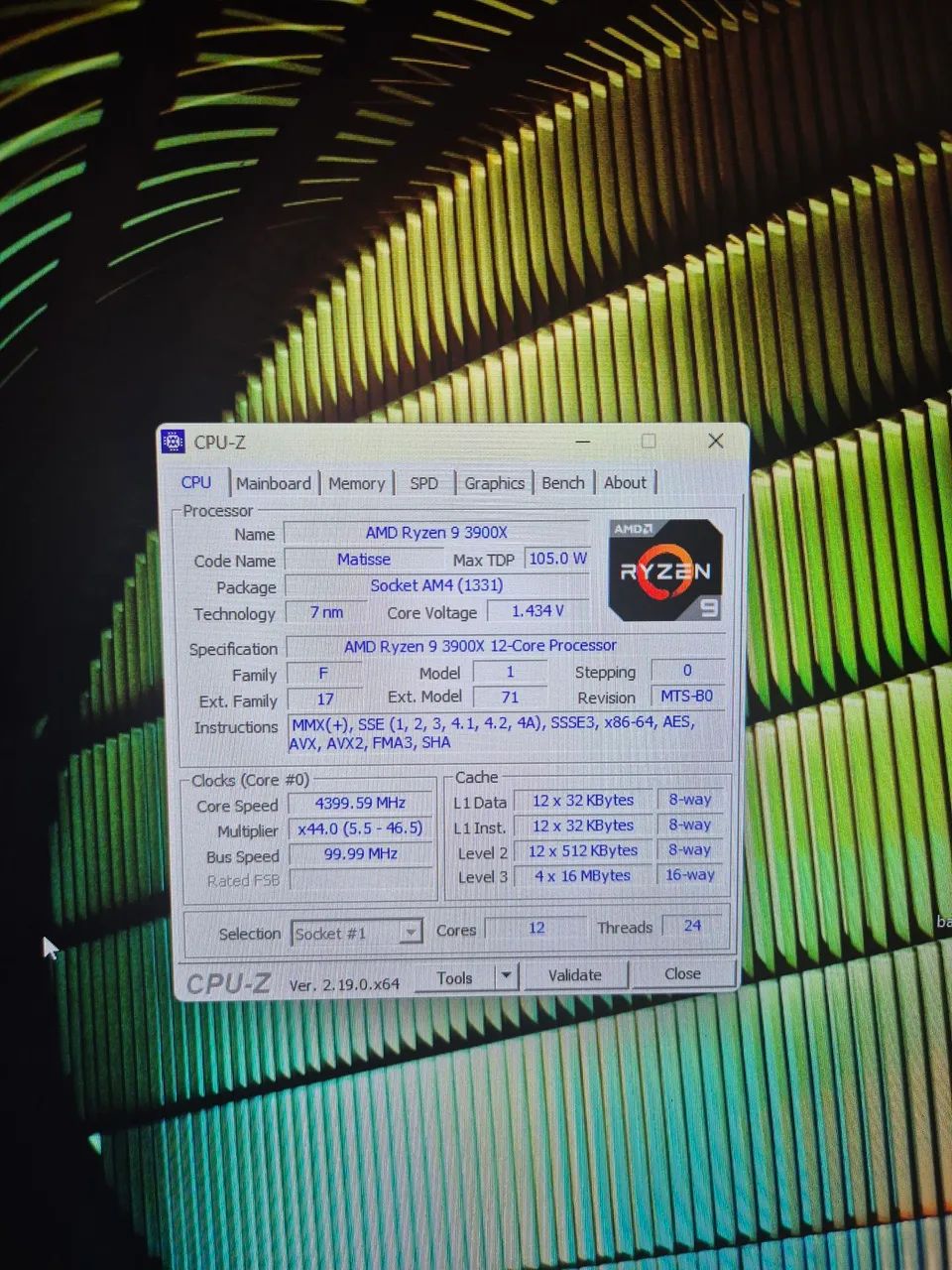952x1270 pixels.
Task: Click the Validate button
Action: (575, 975)
